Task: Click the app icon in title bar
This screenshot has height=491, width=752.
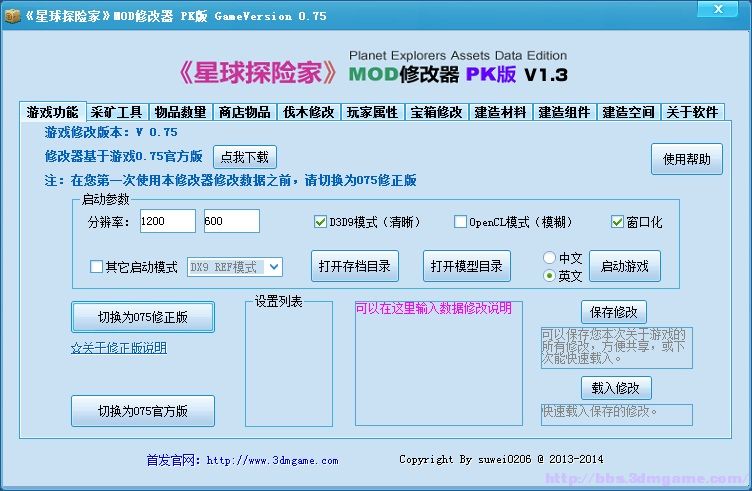Action: coord(12,16)
